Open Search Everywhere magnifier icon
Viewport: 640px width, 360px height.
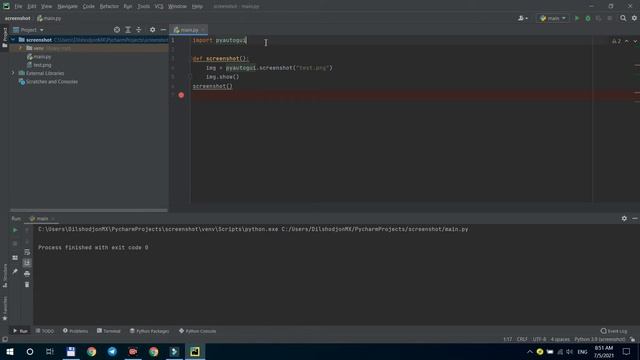(623, 18)
